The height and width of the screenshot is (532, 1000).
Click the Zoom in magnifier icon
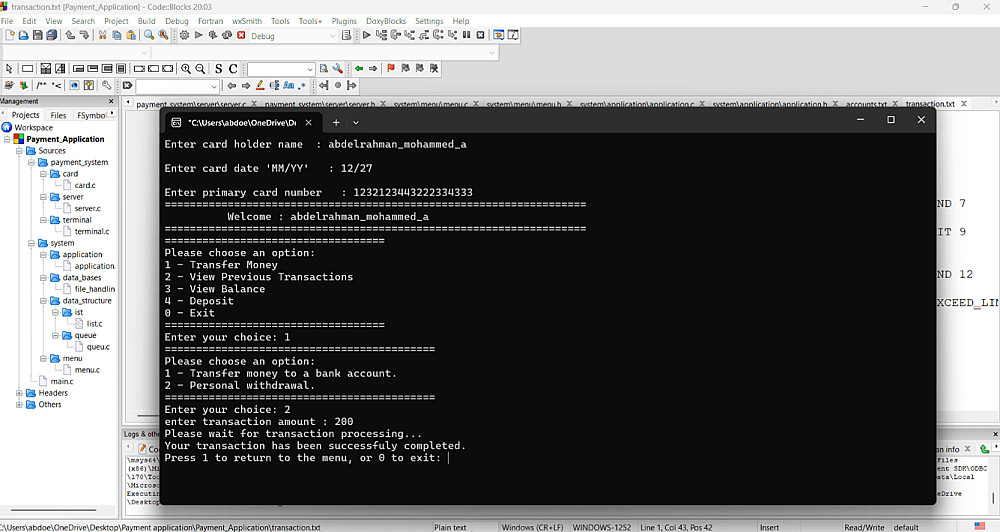(x=186, y=68)
